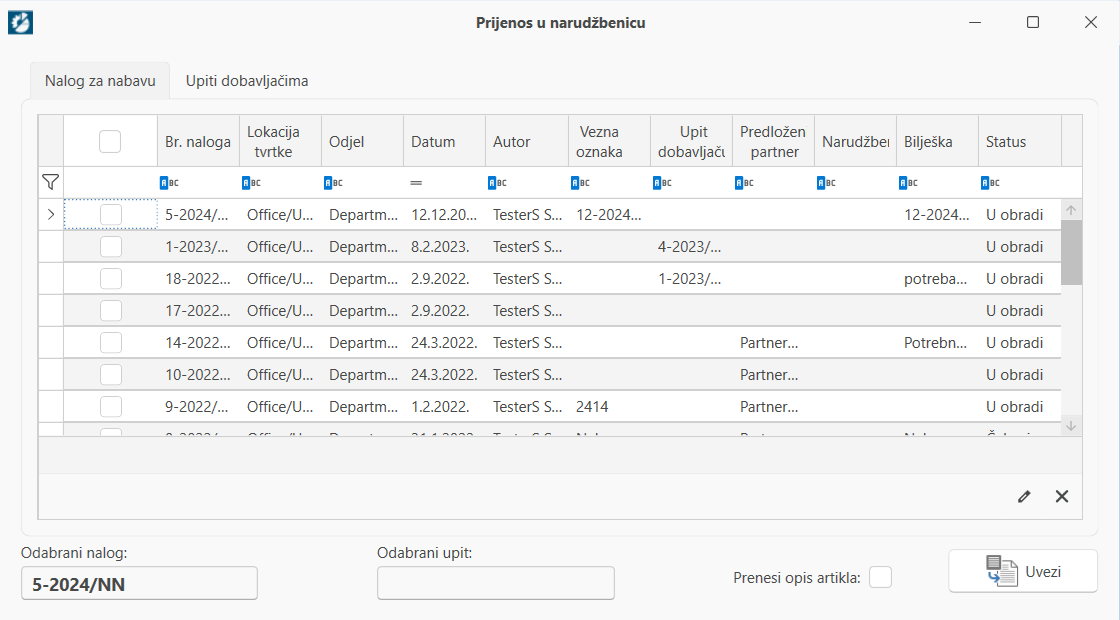Enable the Prenesi opis artikla checkbox
The width and height of the screenshot is (1120, 620).
click(881, 577)
